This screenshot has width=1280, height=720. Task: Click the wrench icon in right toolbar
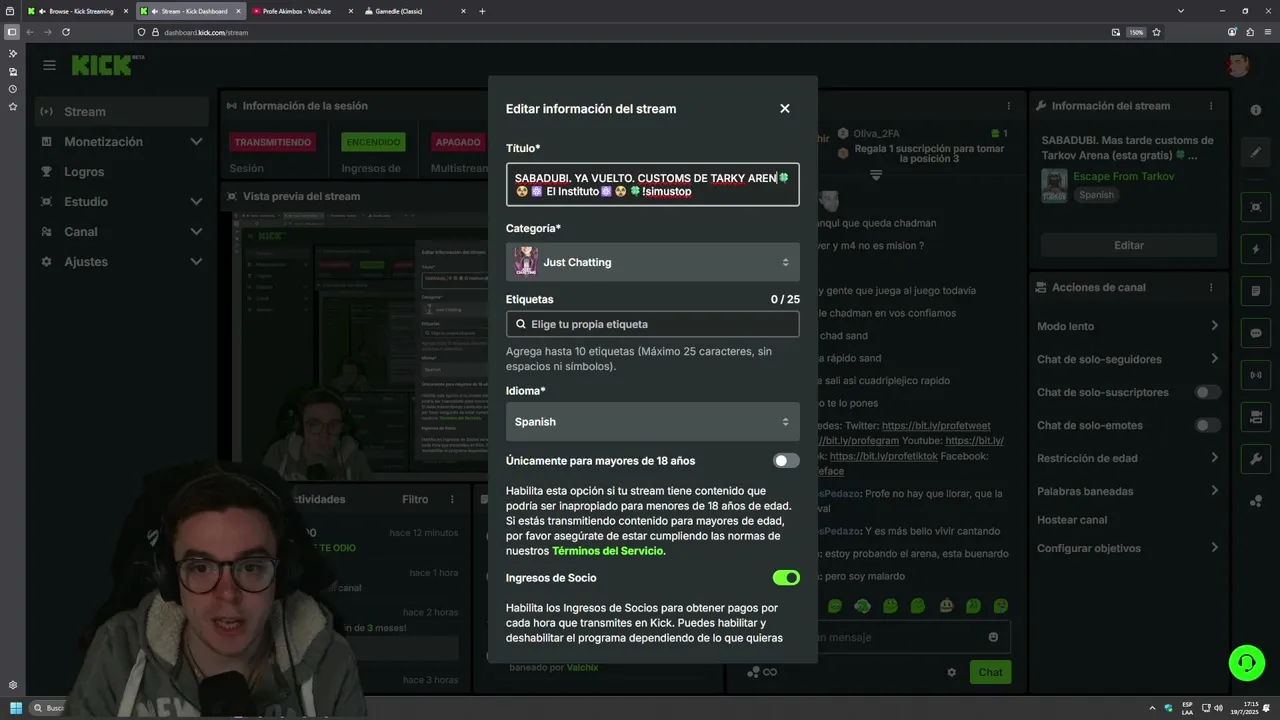pos(1256,459)
